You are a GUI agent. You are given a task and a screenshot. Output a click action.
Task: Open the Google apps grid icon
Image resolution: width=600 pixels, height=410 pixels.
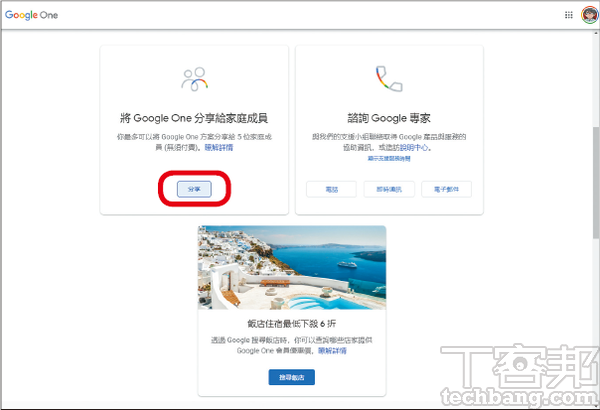click(x=569, y=15)
